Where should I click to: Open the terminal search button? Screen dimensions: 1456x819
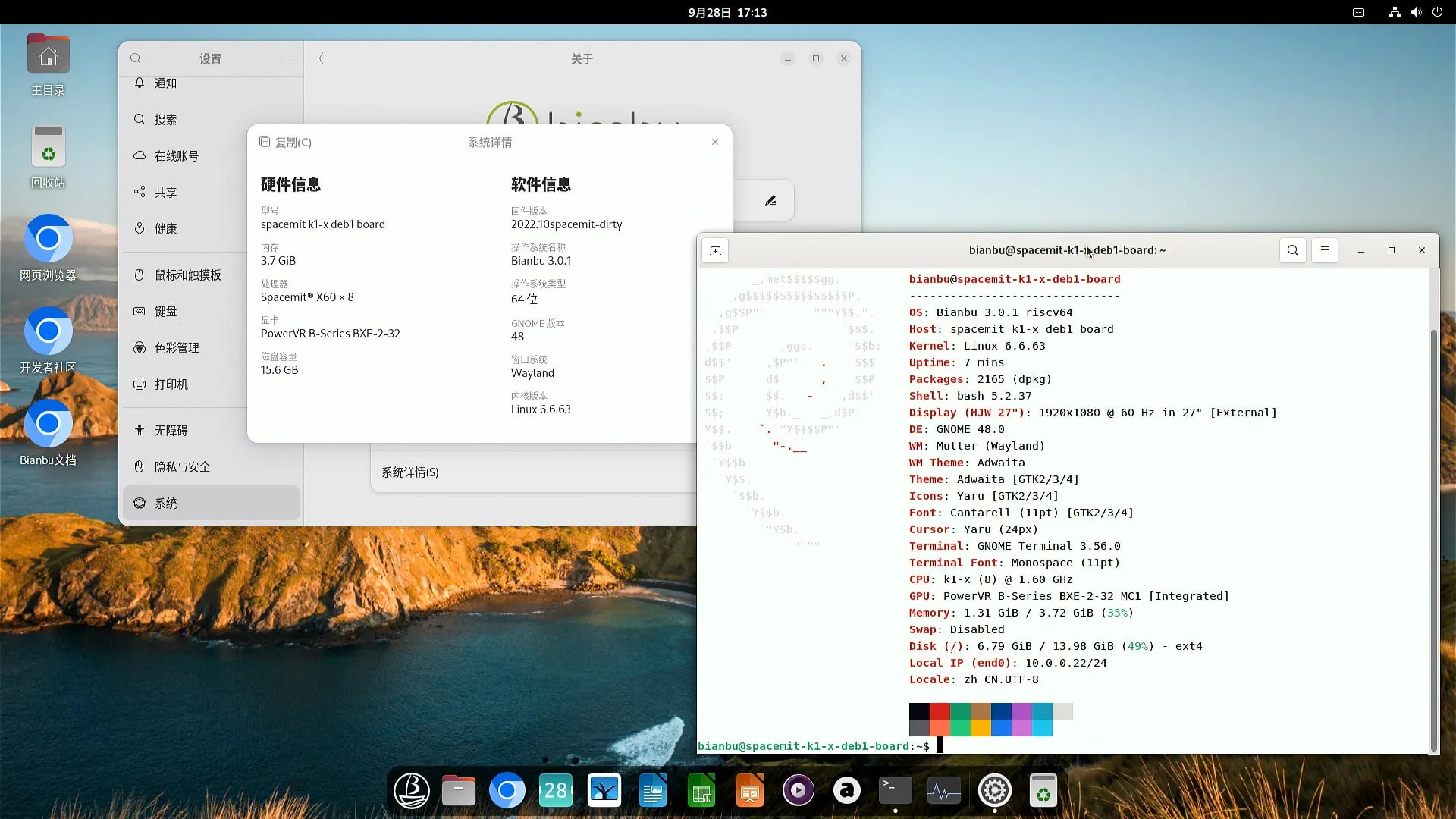pyautogui.click(x=1292, y=250)
